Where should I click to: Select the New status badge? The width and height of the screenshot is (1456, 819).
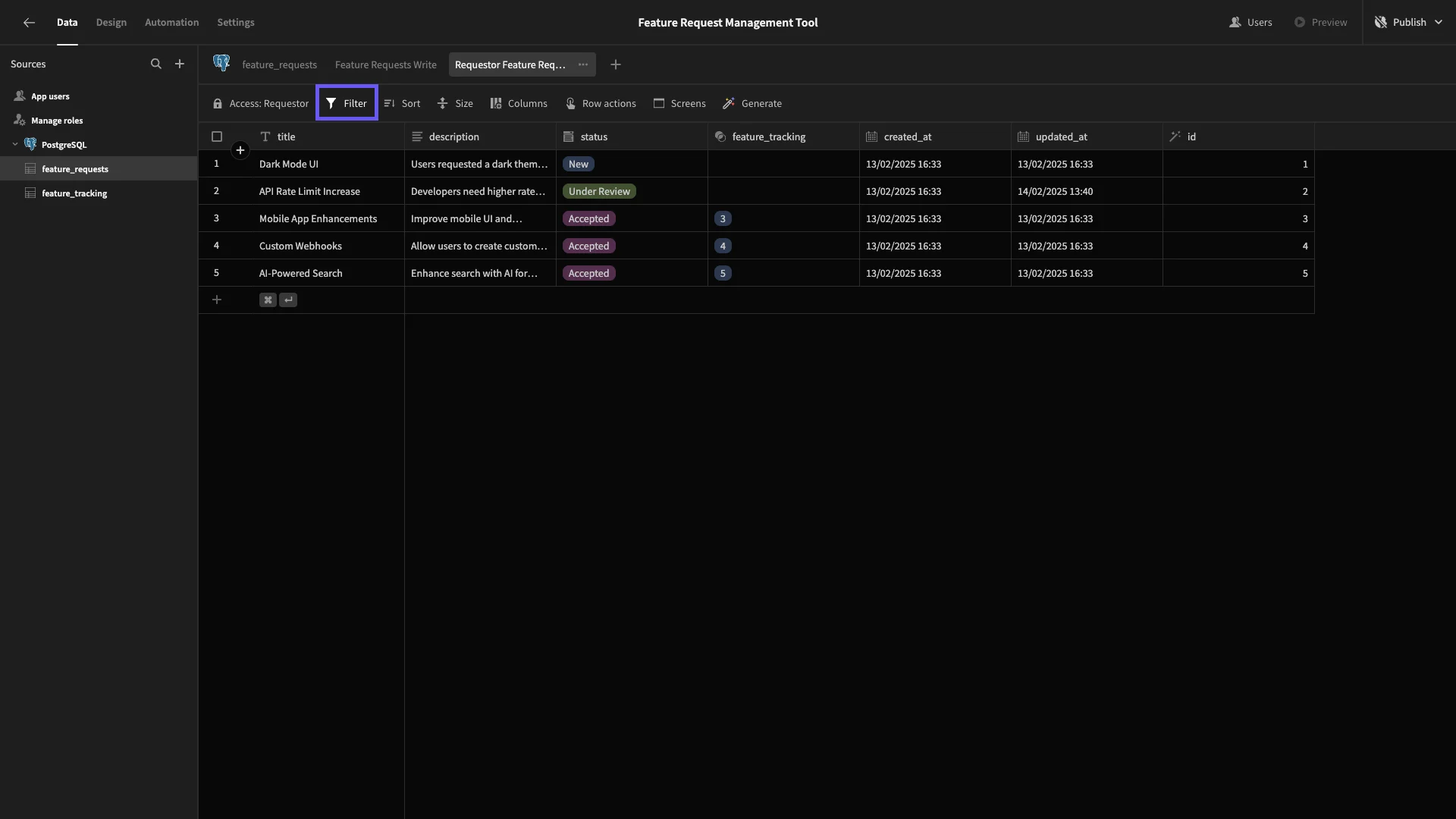point(579,164)
